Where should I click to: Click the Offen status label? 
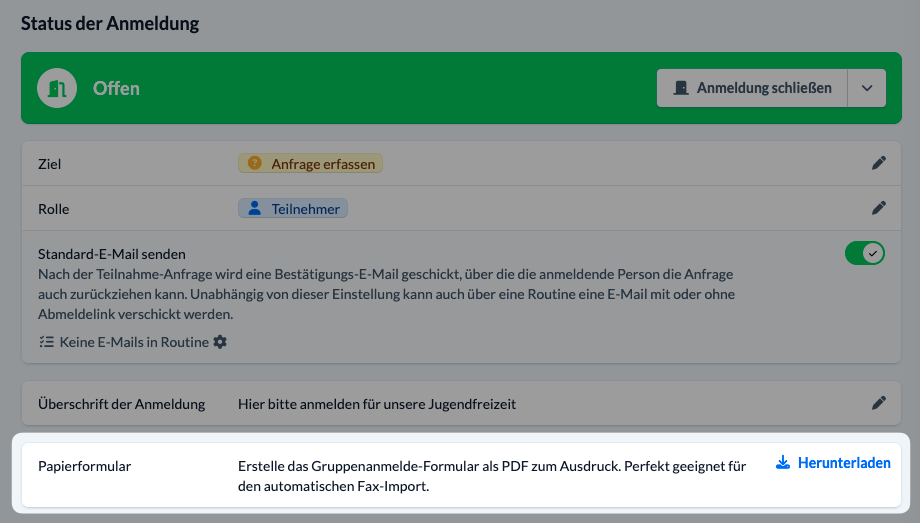(116, 88)
